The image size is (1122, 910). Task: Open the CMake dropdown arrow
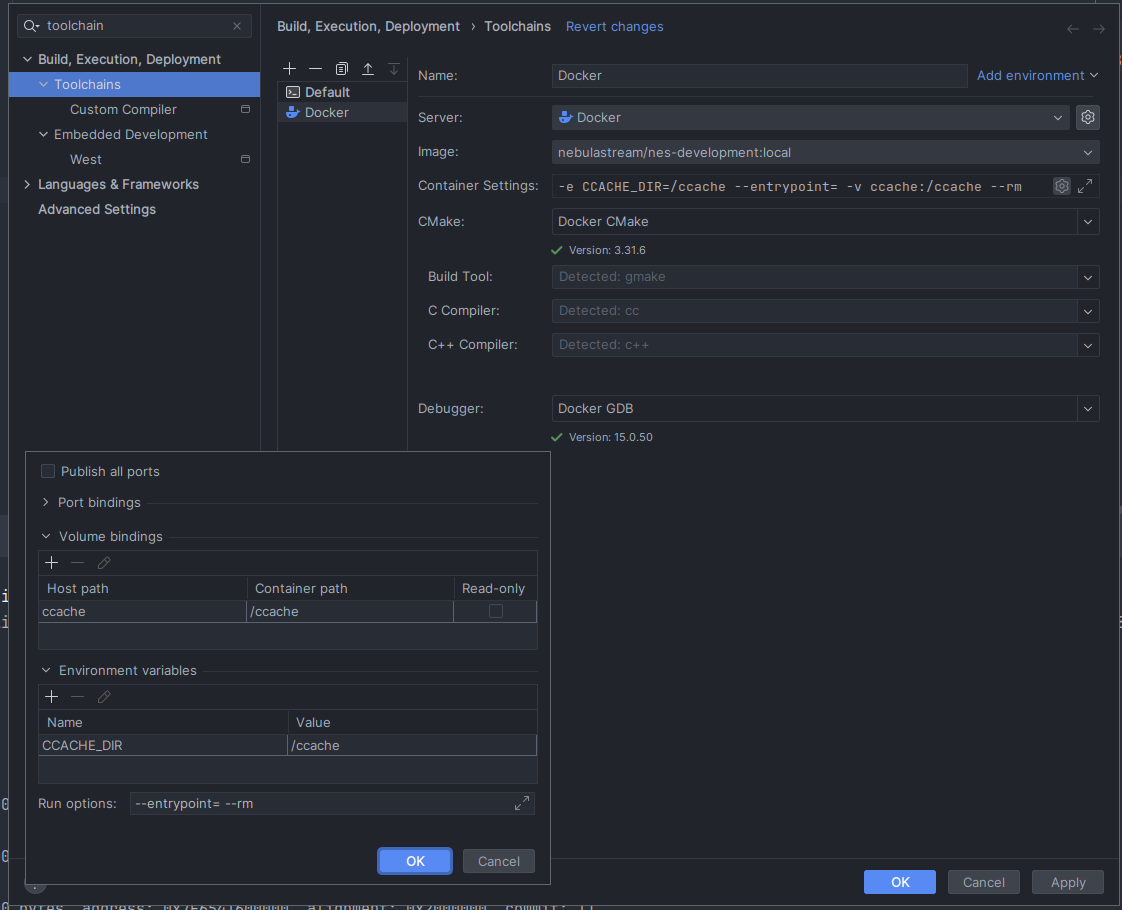click(1088, 222)
